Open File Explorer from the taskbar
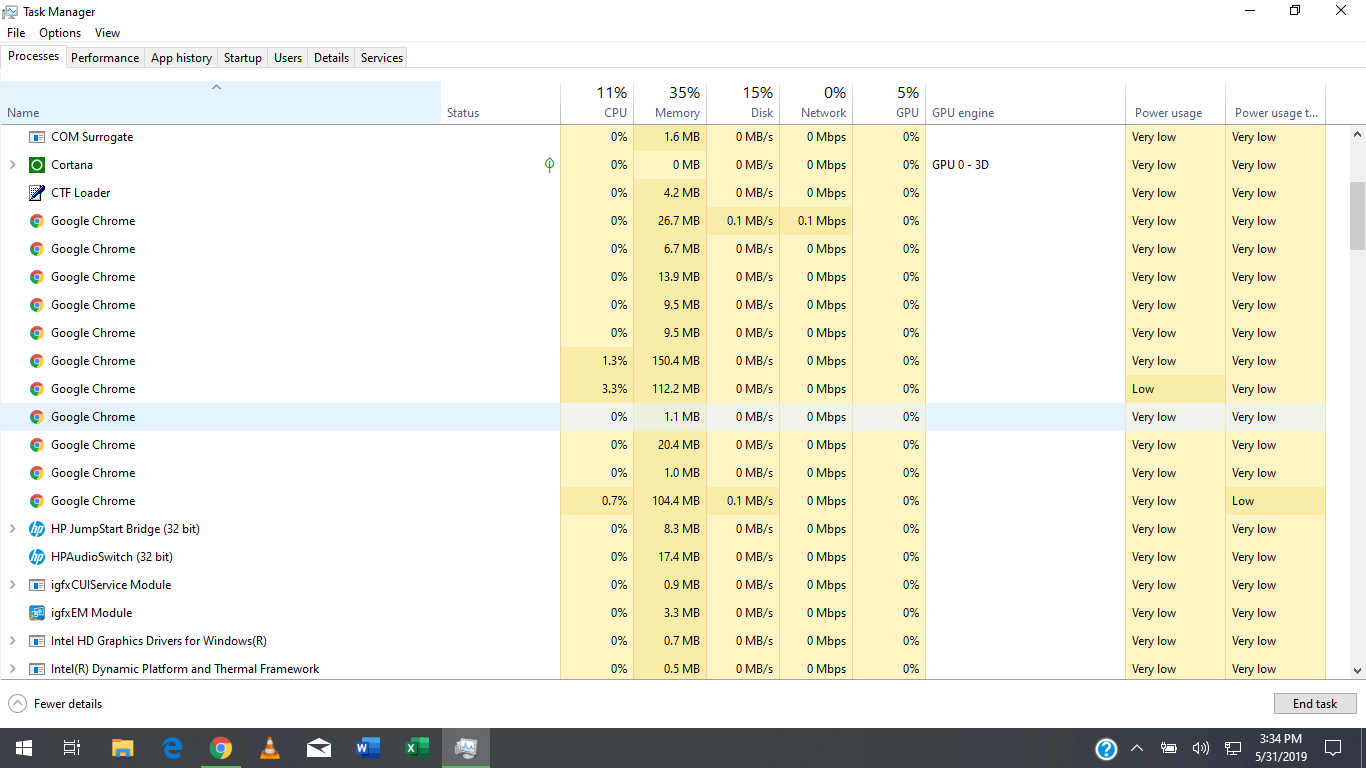1366x768 pixels. tap(122, 748)
